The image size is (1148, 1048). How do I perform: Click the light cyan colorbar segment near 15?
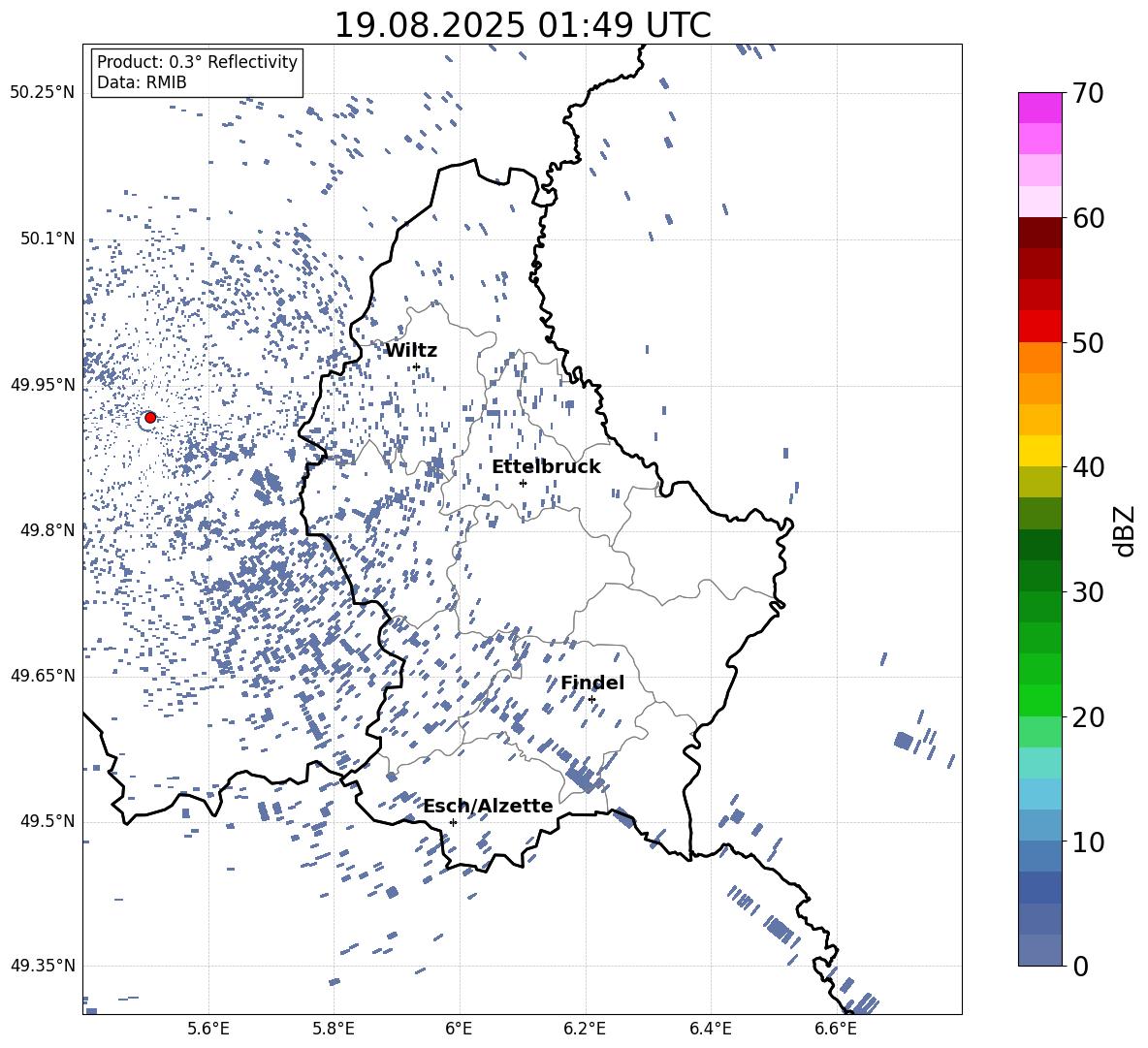click(1040, 763)
